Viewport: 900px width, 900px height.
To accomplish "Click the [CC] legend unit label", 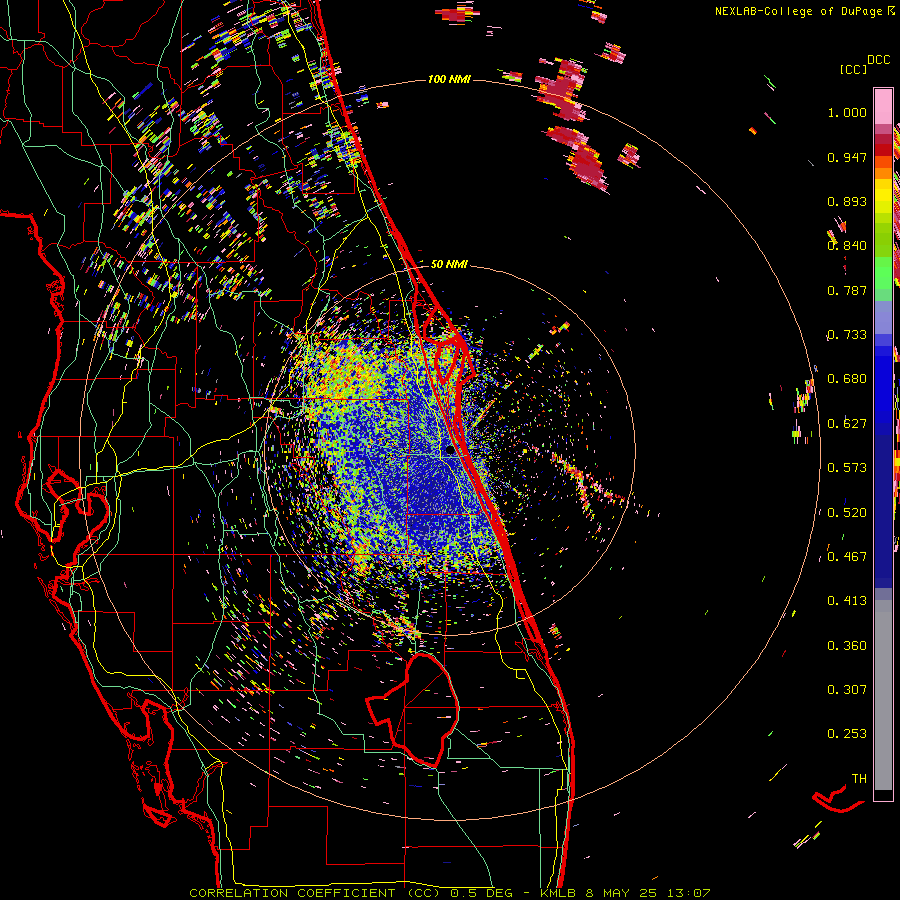I will point(853,69).
